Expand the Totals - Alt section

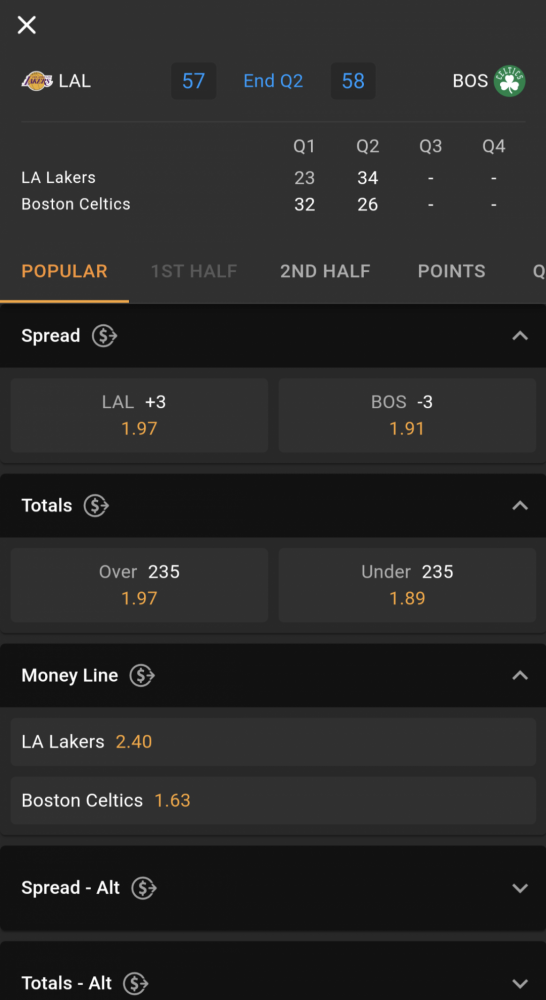[520, 983]
